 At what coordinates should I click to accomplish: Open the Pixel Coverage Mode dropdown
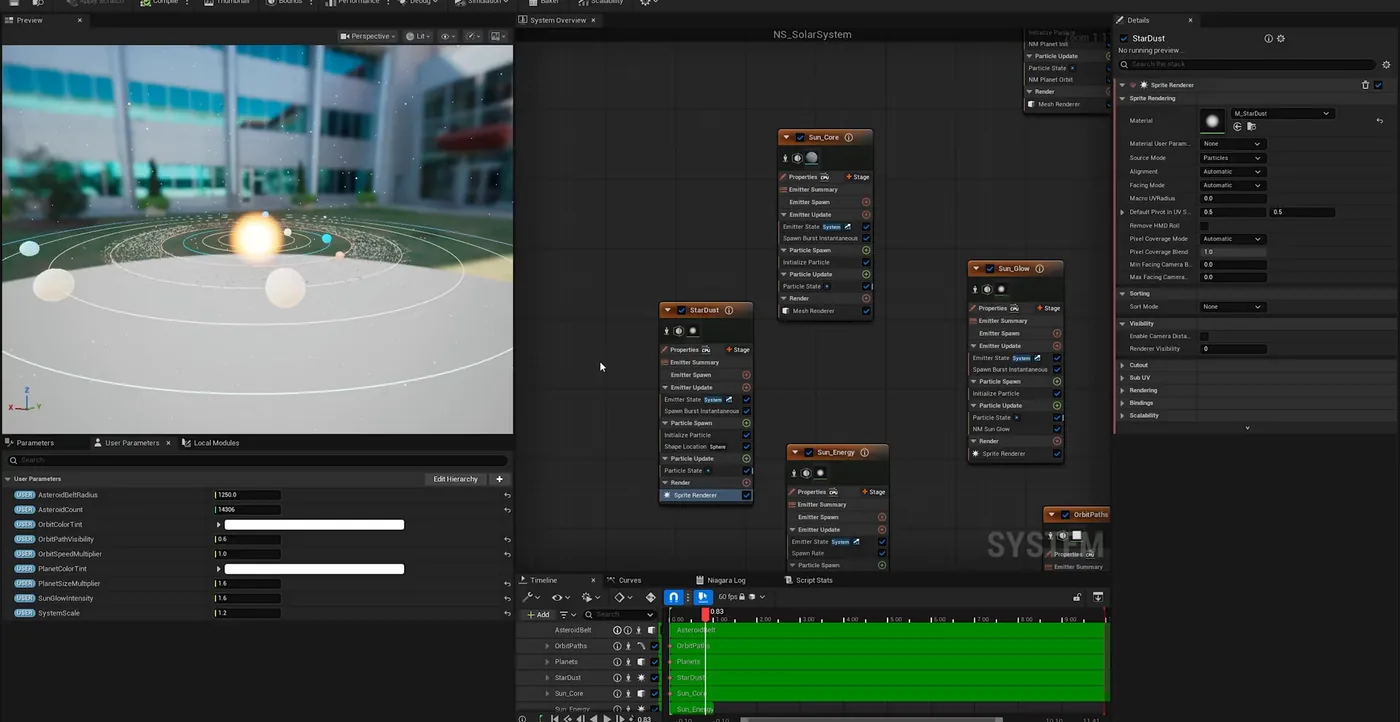pyautogui.click(x=1232, y=239)
